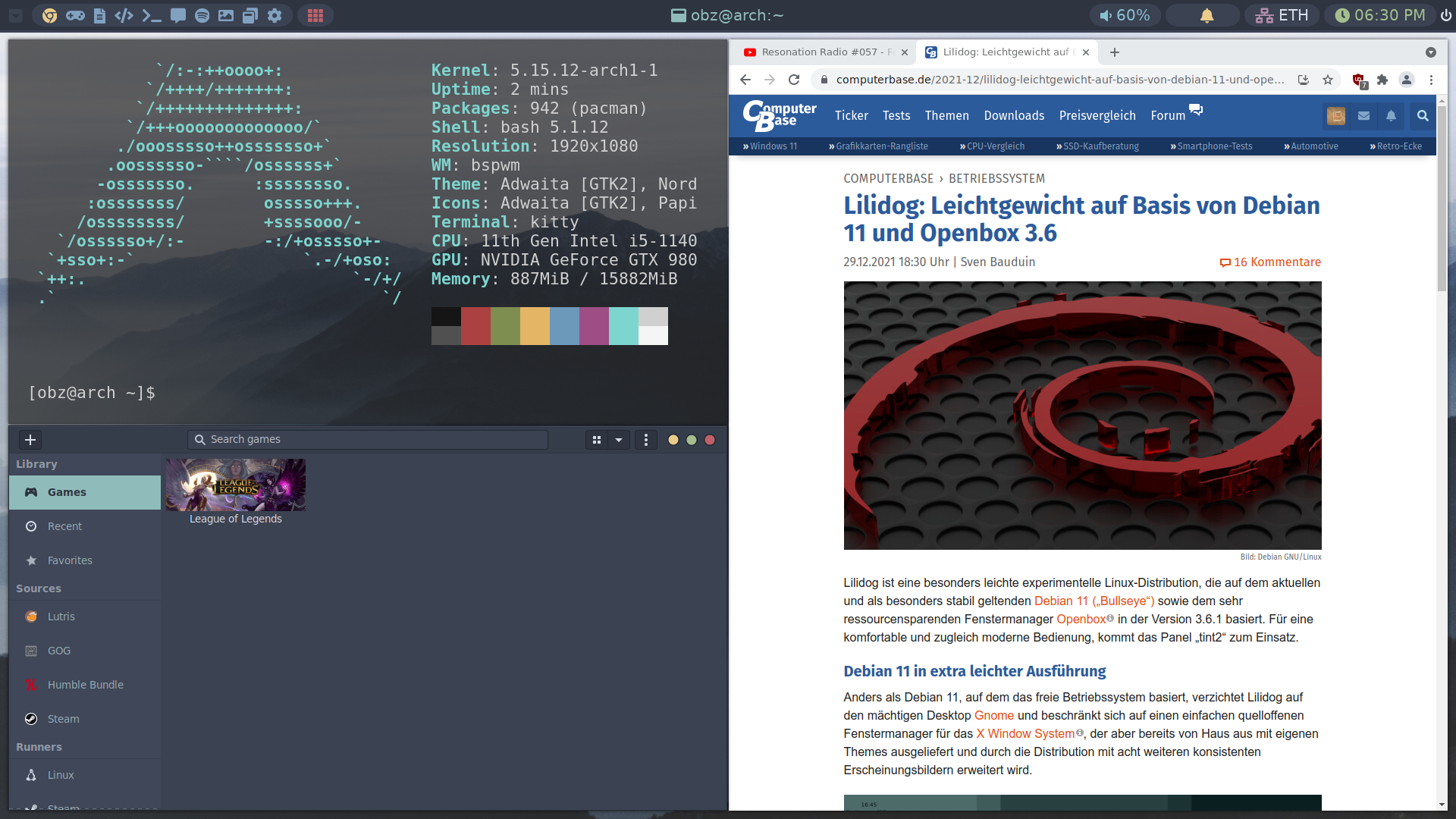Click the ComputerBase logo
The width and height of the screenshot is (1456, 819).
tap(780, 115)
